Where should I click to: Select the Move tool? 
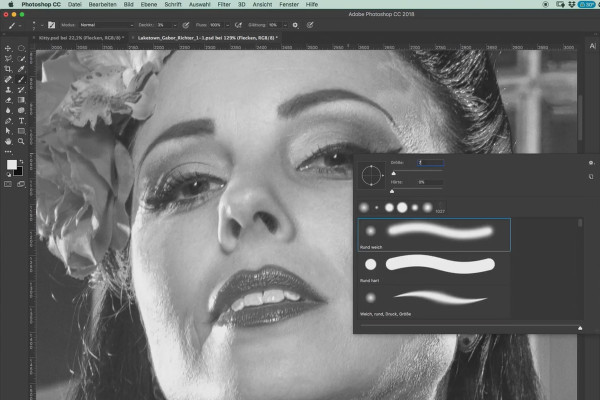(8, 49)
